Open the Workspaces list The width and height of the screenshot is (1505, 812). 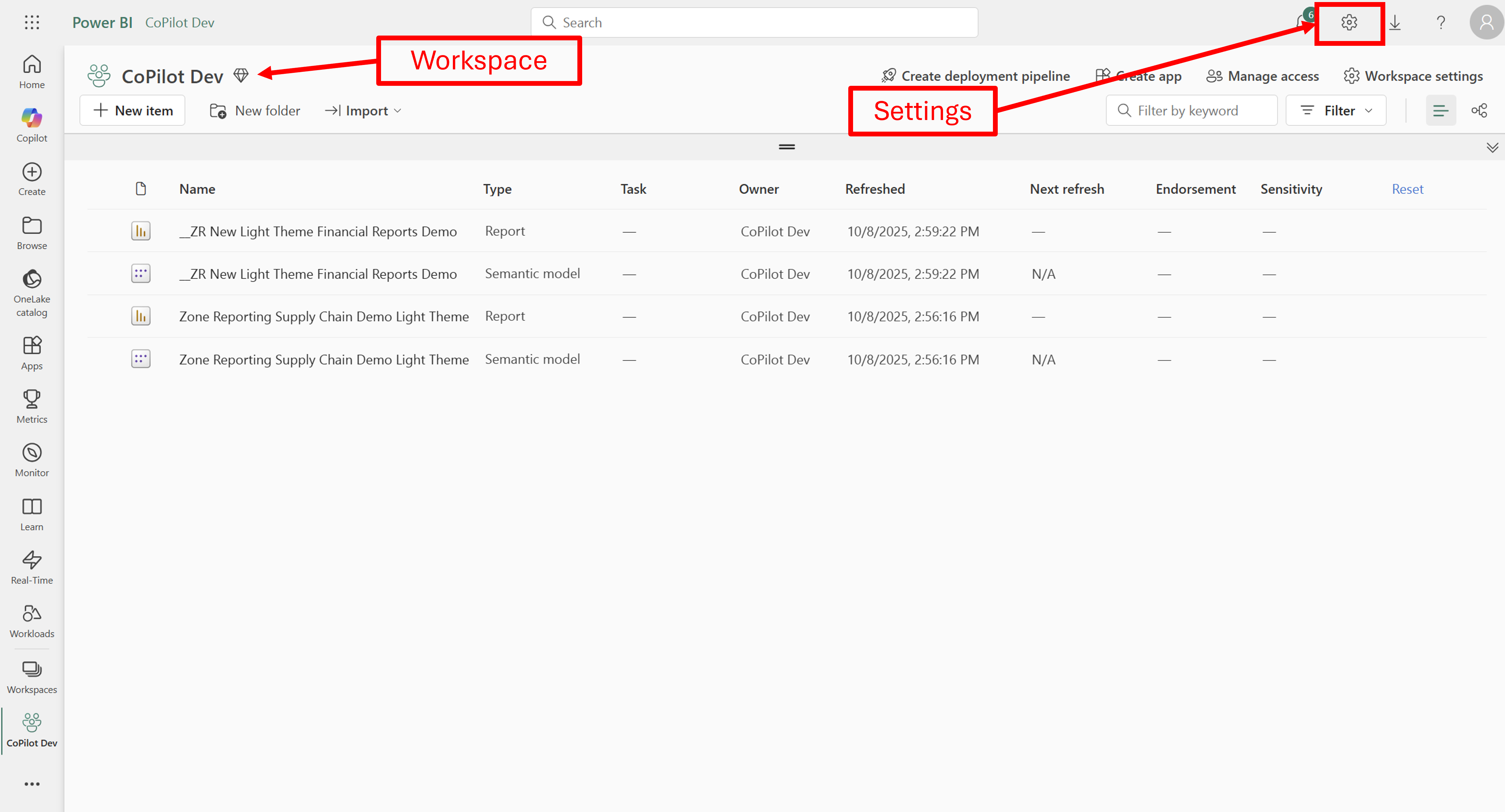[31, 677]
